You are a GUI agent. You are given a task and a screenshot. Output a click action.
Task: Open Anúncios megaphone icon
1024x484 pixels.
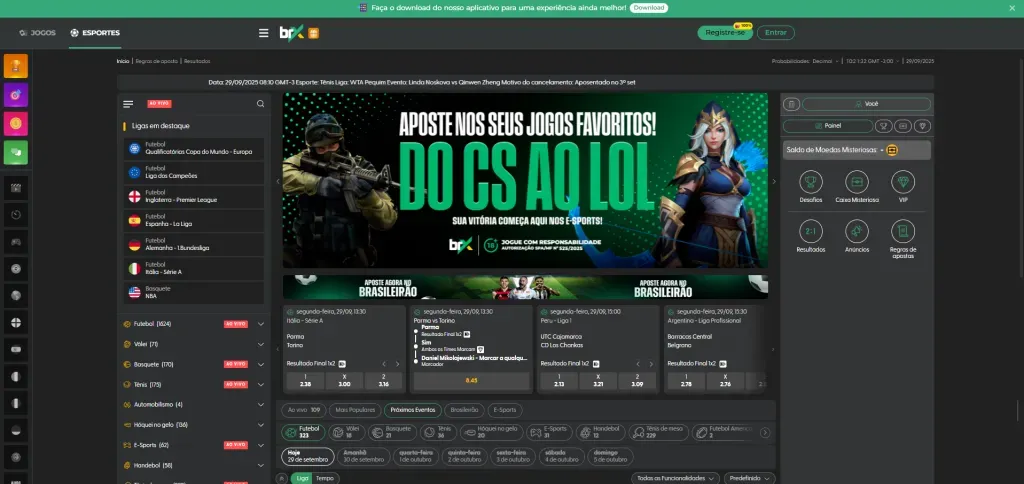(857, 231)
